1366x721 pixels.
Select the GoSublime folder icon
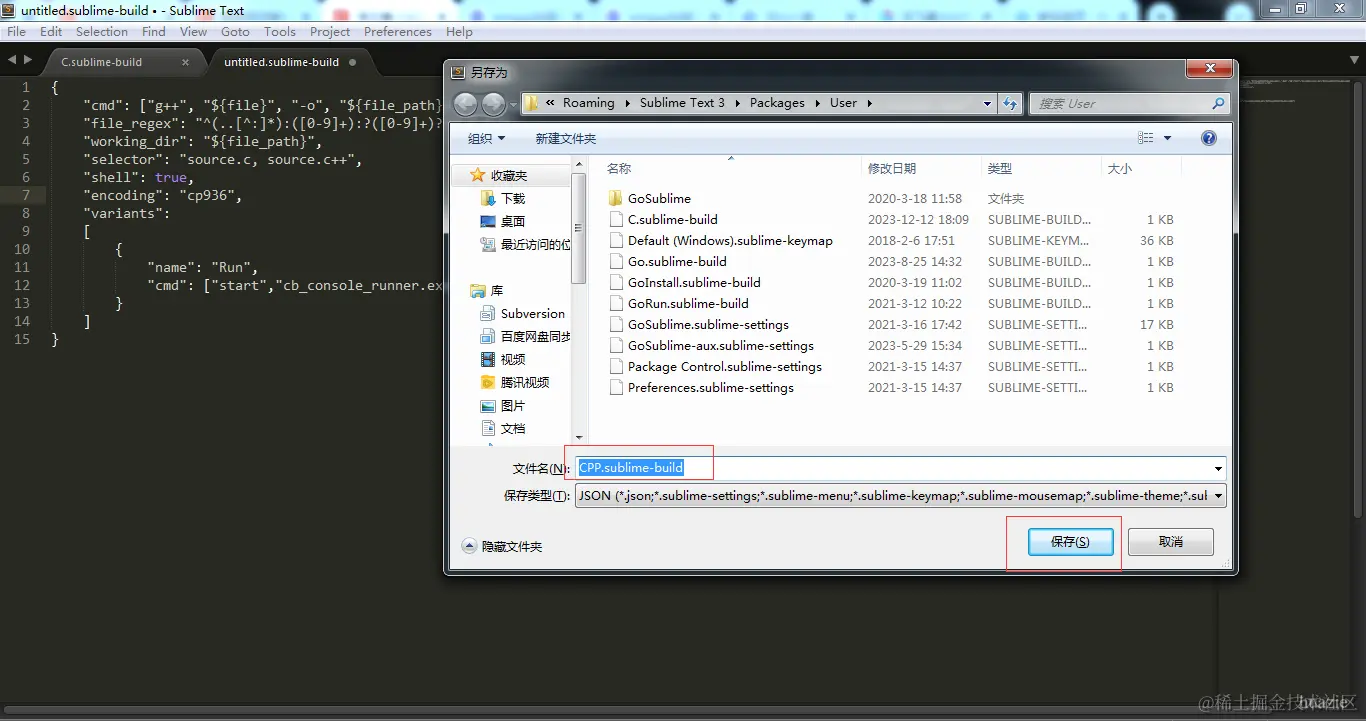click(616, 198)
